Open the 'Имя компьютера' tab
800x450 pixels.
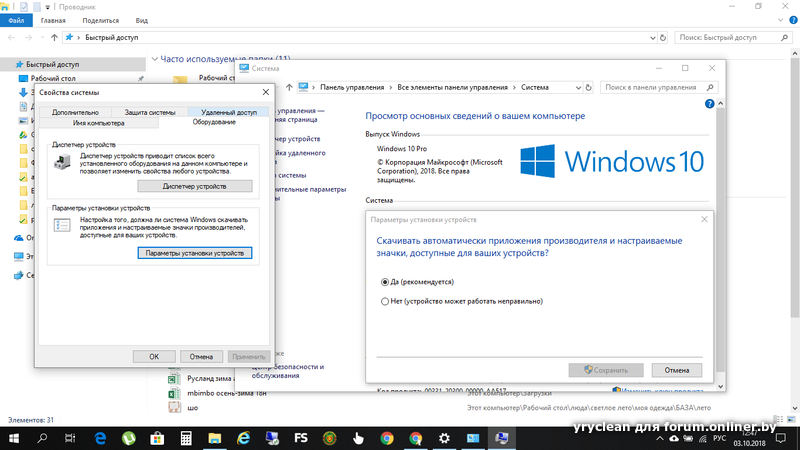click(x=98, y=122)
